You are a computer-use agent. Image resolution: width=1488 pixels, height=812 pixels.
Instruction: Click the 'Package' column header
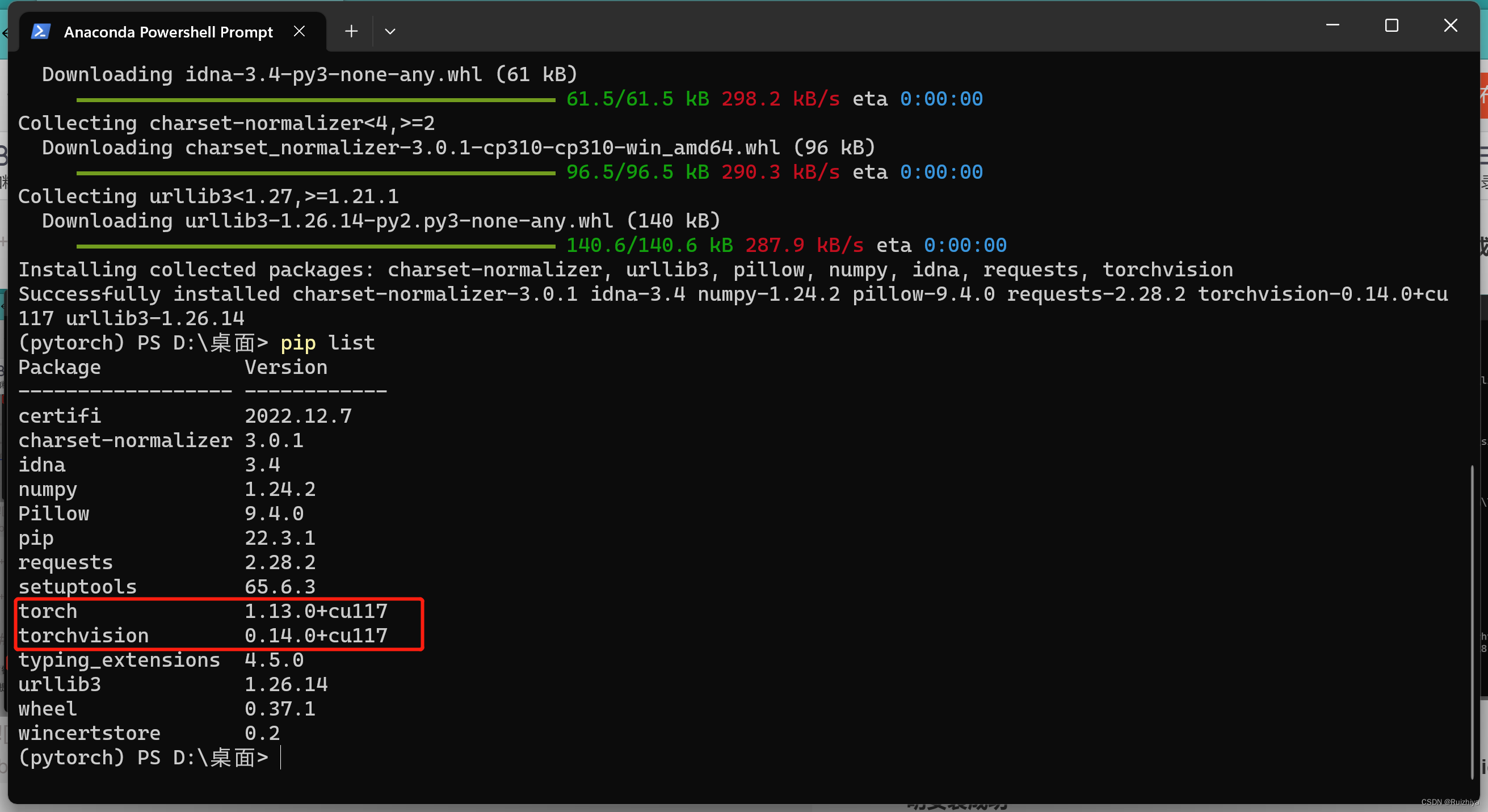click(x=60, y=367)
